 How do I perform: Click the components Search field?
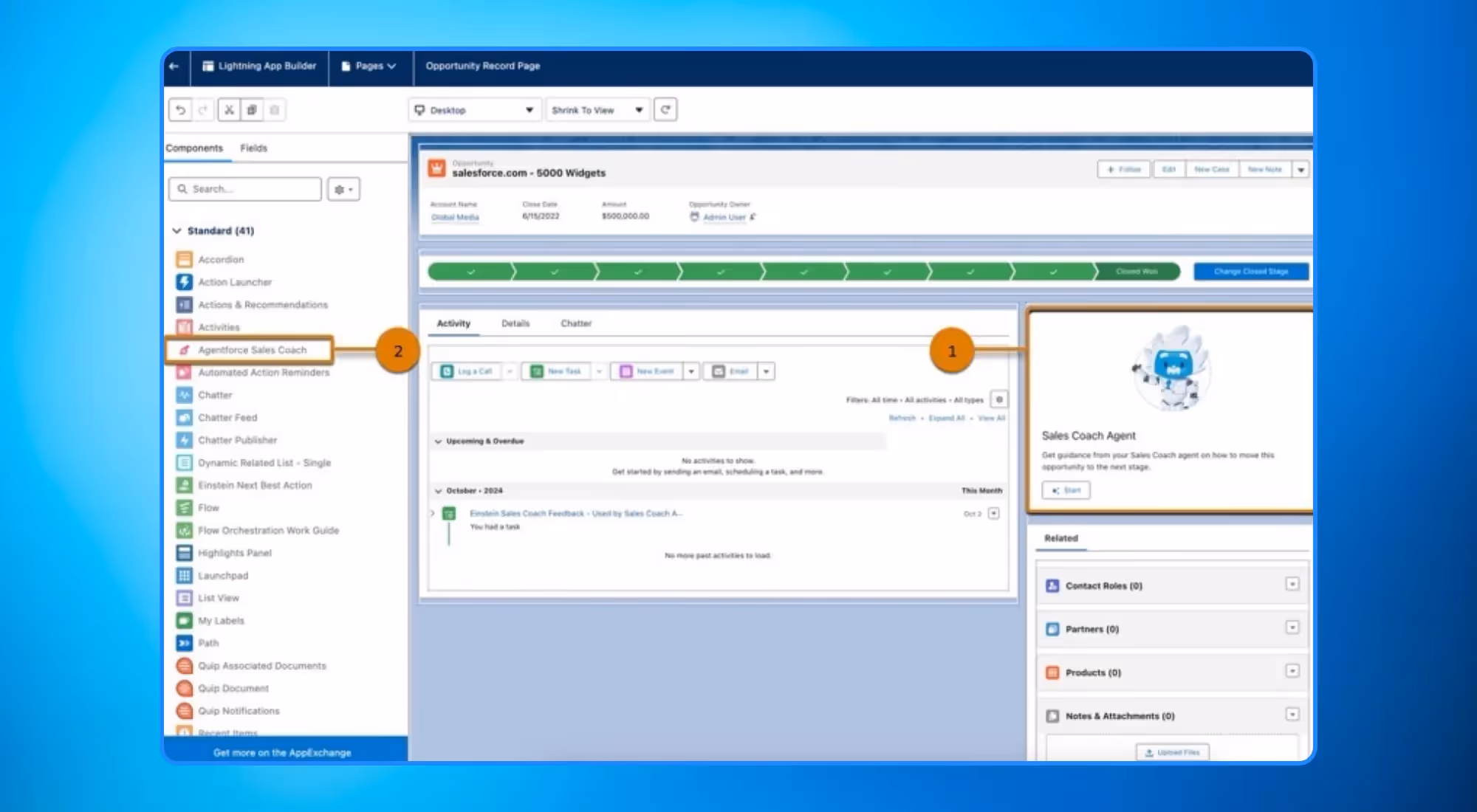tap(245, 190)
